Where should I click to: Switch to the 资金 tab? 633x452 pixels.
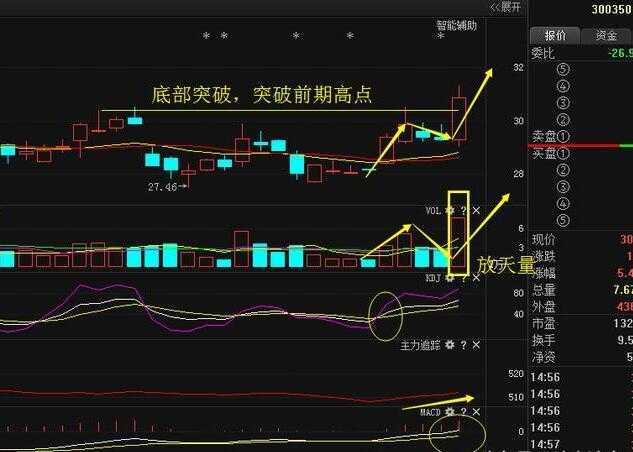pos(606,36)
